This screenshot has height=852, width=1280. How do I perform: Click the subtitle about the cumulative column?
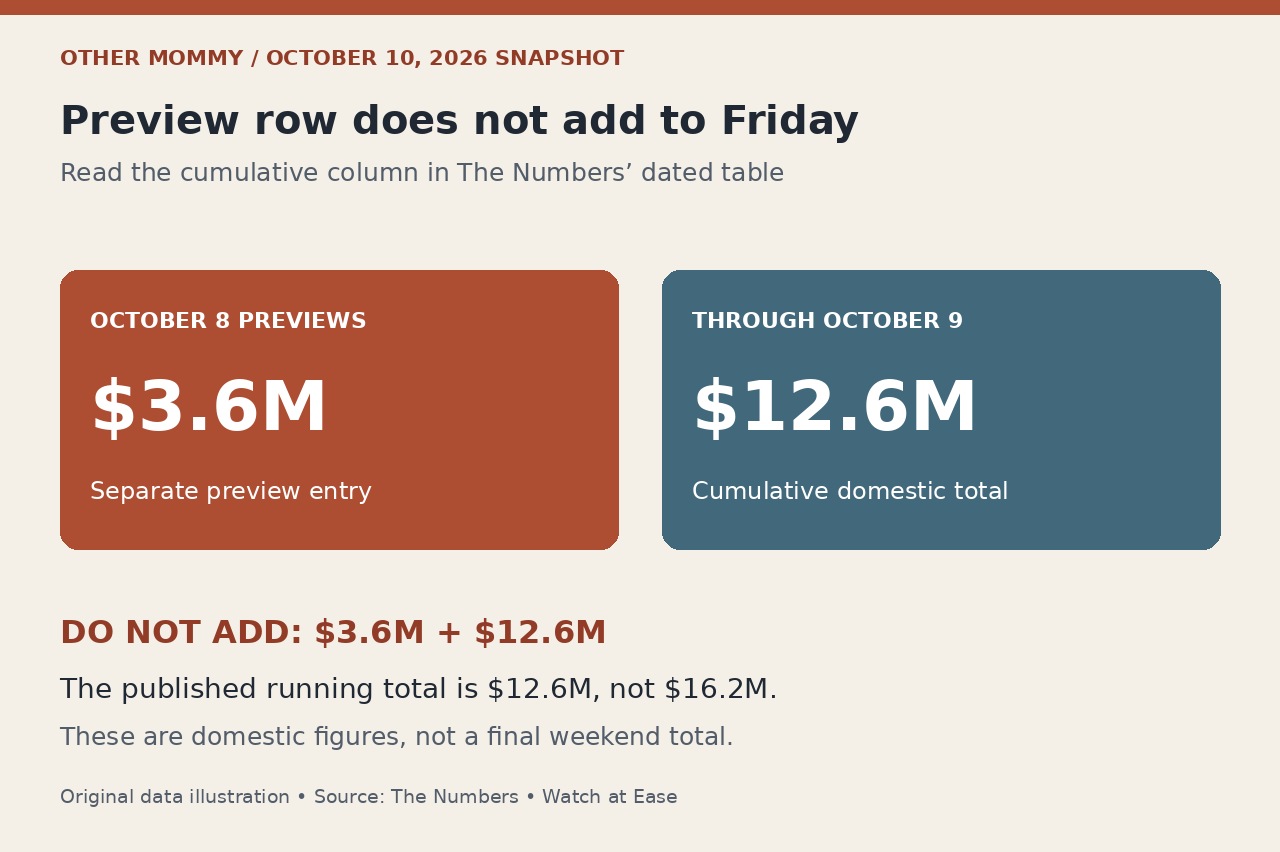coord(422,173)
